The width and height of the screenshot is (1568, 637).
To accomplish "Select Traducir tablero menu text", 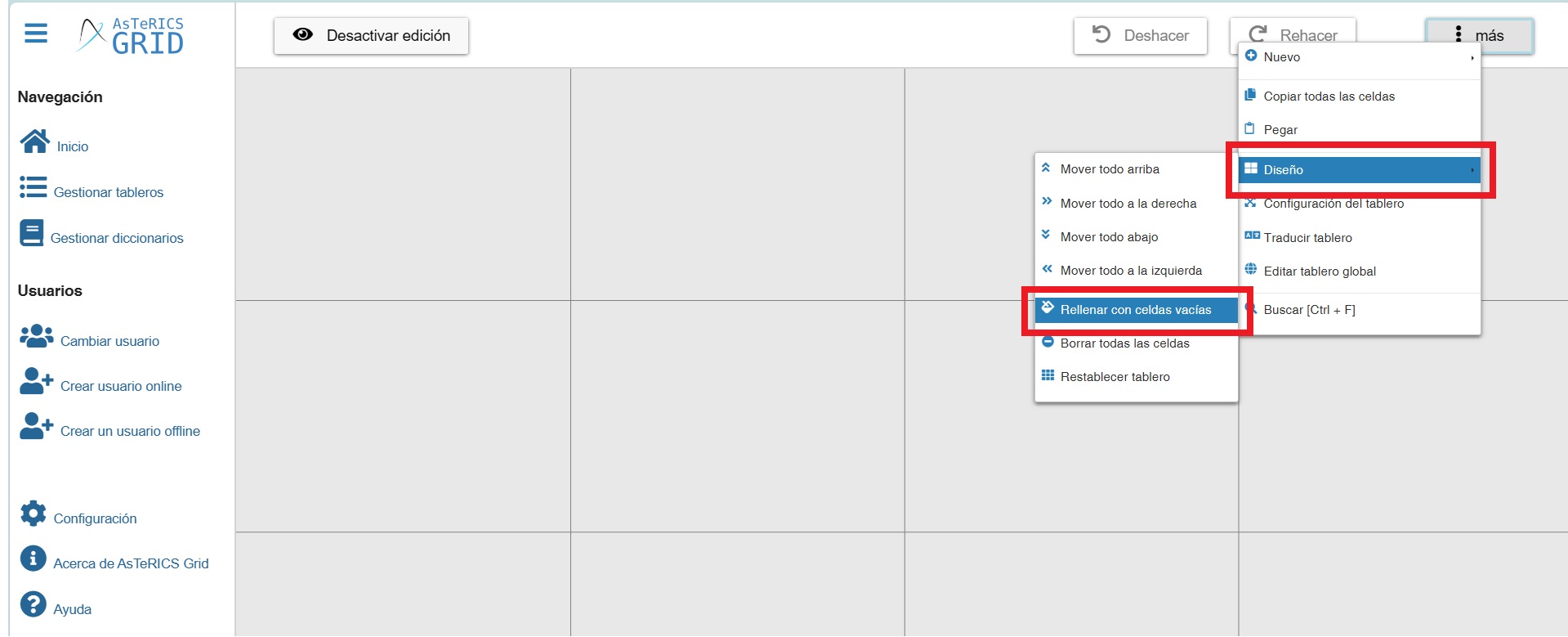I will click(1307, 238).
